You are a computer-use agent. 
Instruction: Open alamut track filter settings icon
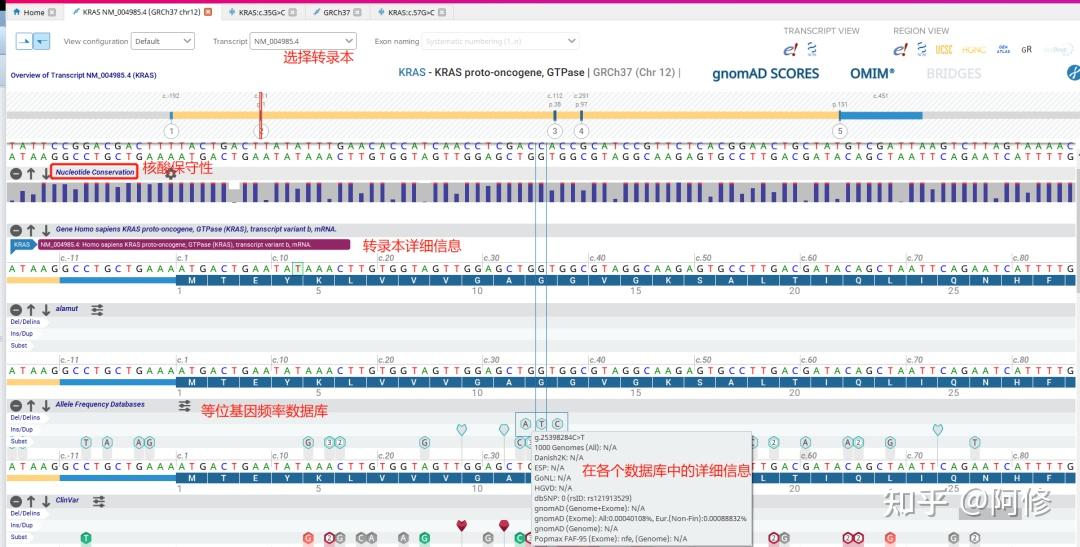coord(97,310)
